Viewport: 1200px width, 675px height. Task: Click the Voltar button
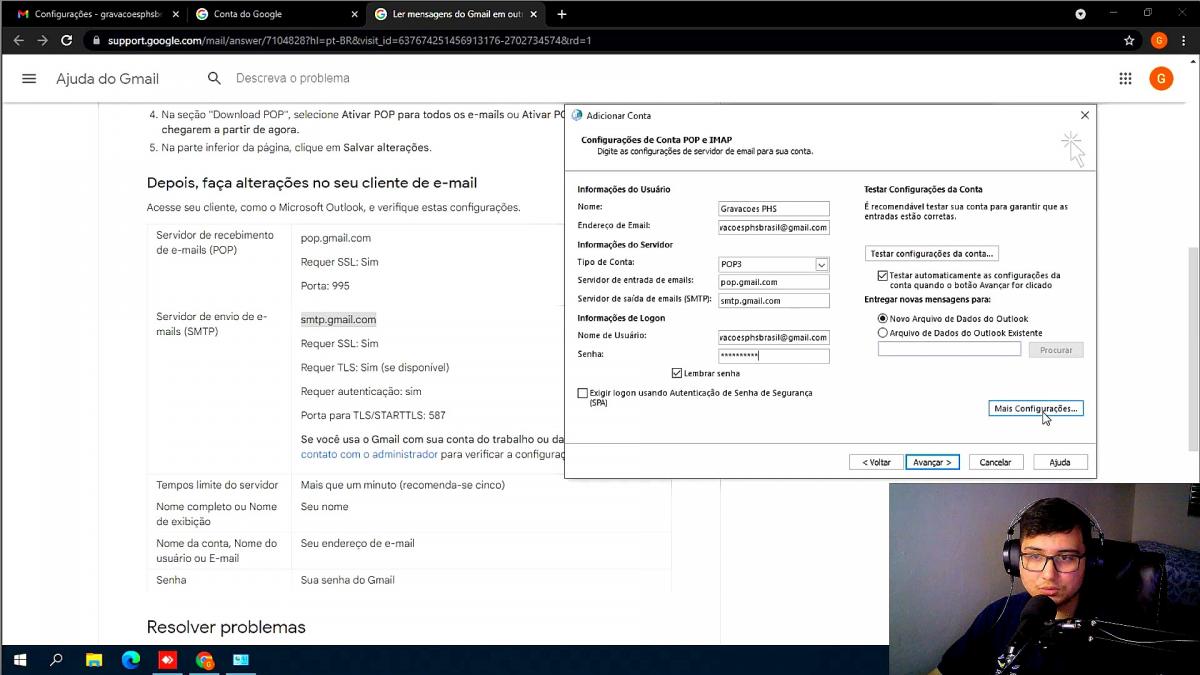pos(876,462)
